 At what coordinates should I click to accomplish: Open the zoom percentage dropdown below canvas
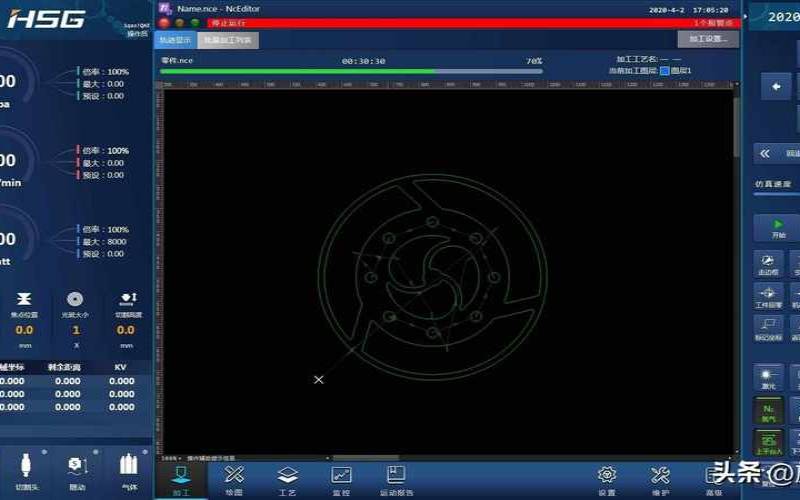169,458
